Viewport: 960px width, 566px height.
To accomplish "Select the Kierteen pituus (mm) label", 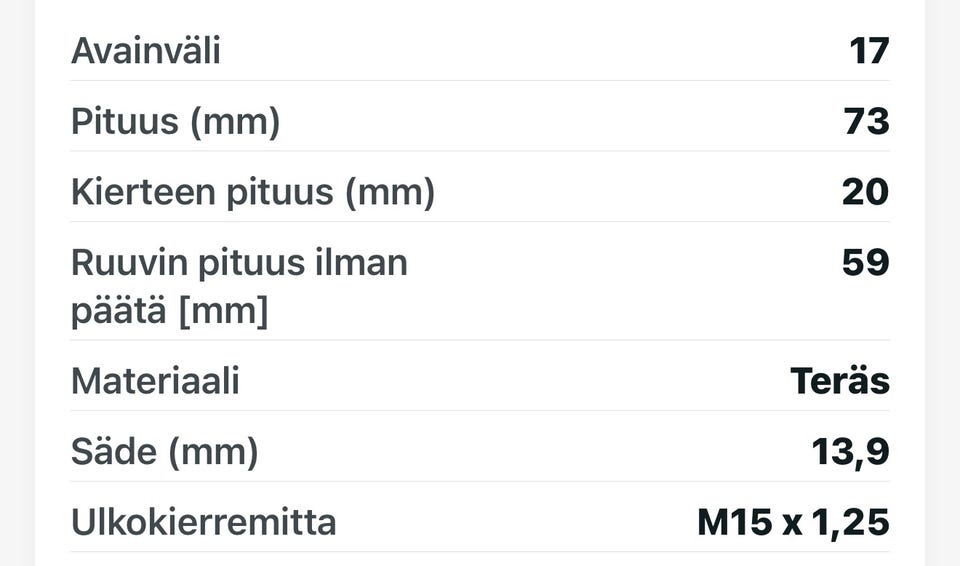I will coord(253,192).
